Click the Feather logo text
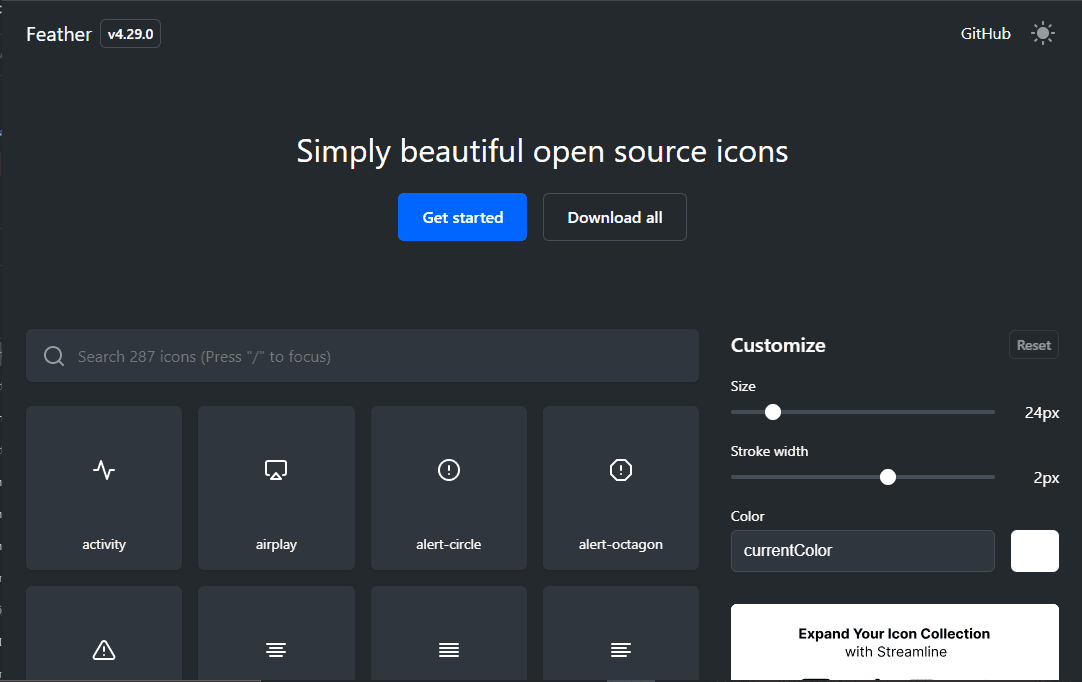The image size is (1082, 682). (x=59, y=34)
